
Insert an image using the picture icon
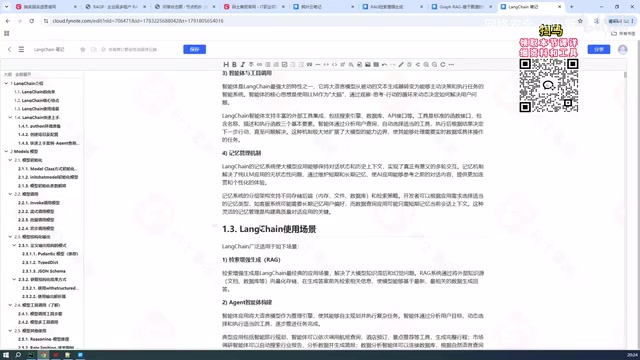(x=368, y=64)
